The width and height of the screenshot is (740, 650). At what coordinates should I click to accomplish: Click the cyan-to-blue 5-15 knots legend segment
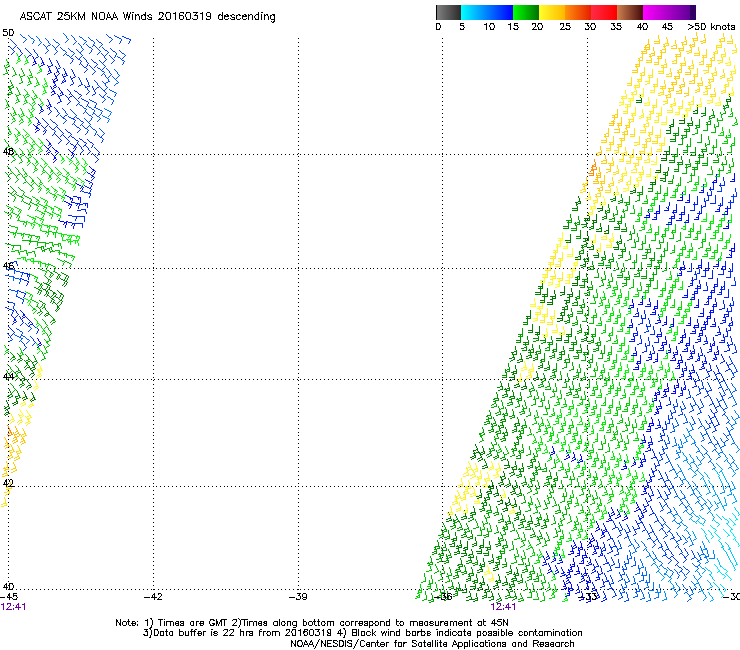[x=487, y=12]
